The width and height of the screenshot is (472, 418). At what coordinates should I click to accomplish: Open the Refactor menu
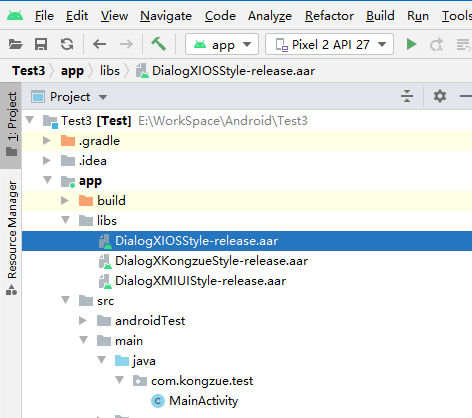click(x=329, y=16)
